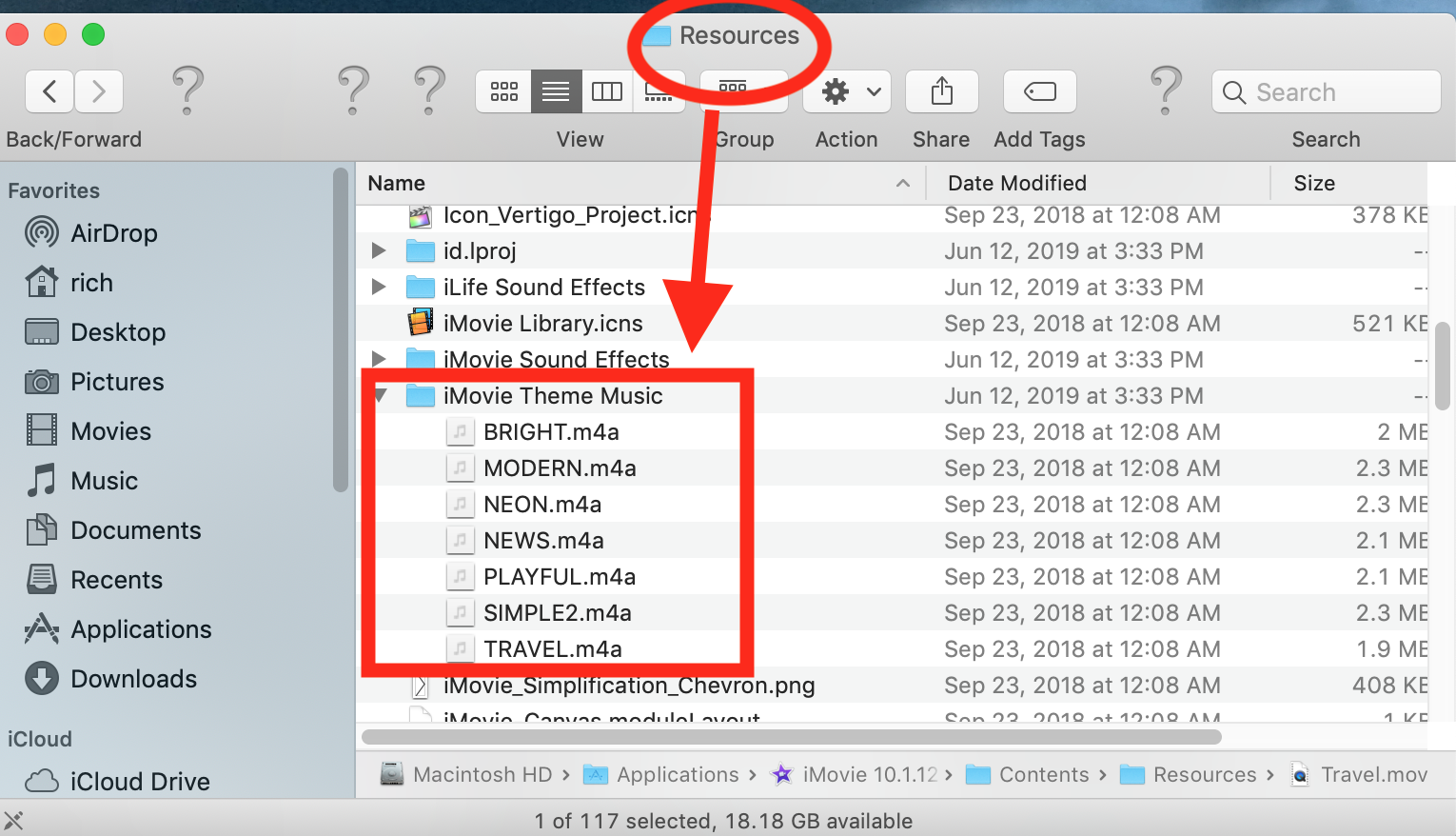Screen dimensions: 1456x836
Task: Jump to Macintosh HD in path bar
Action: click(x=466, y=775)
